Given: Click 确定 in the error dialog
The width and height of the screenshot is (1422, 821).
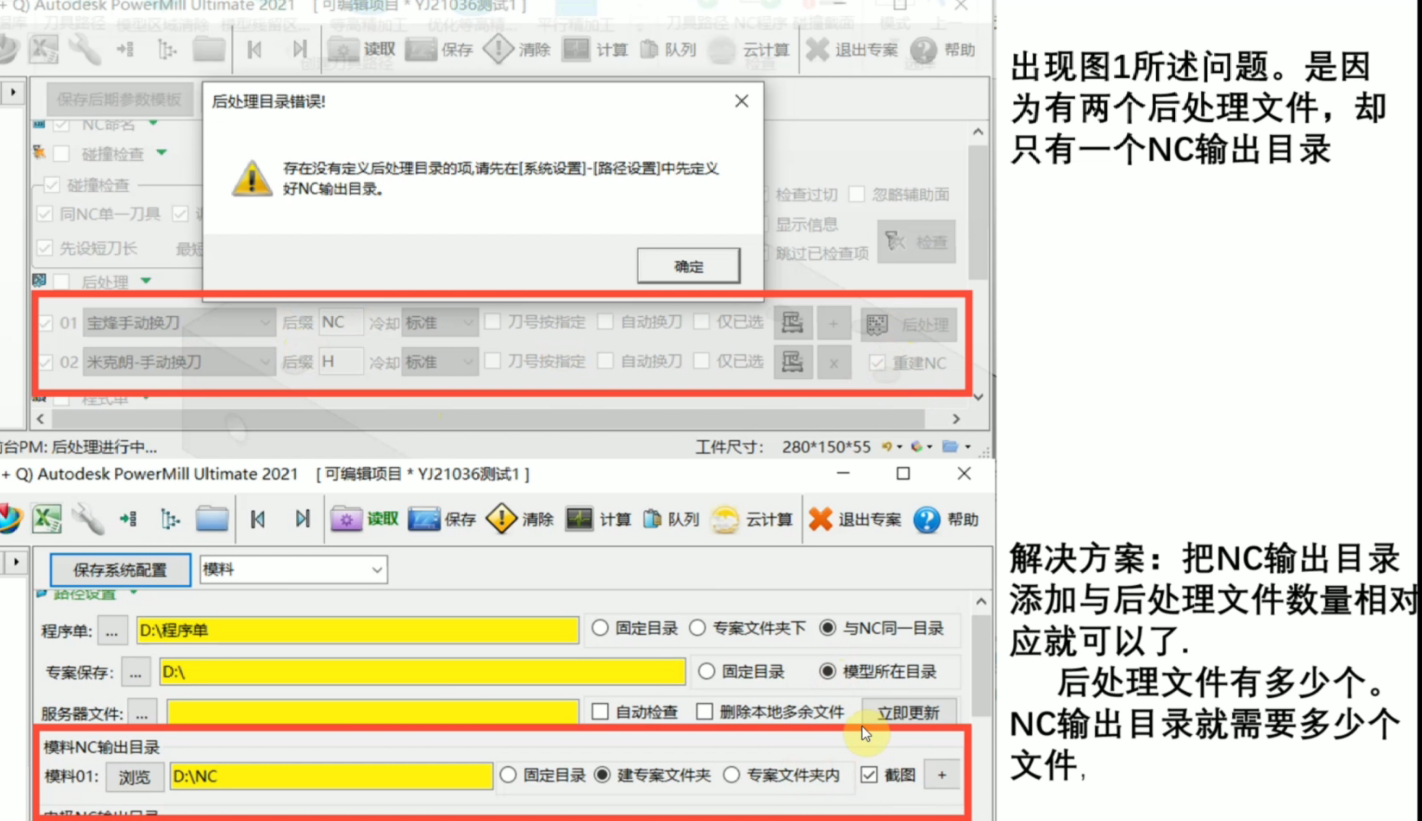Looking at the screenshot, I should [x=689, y=266].
